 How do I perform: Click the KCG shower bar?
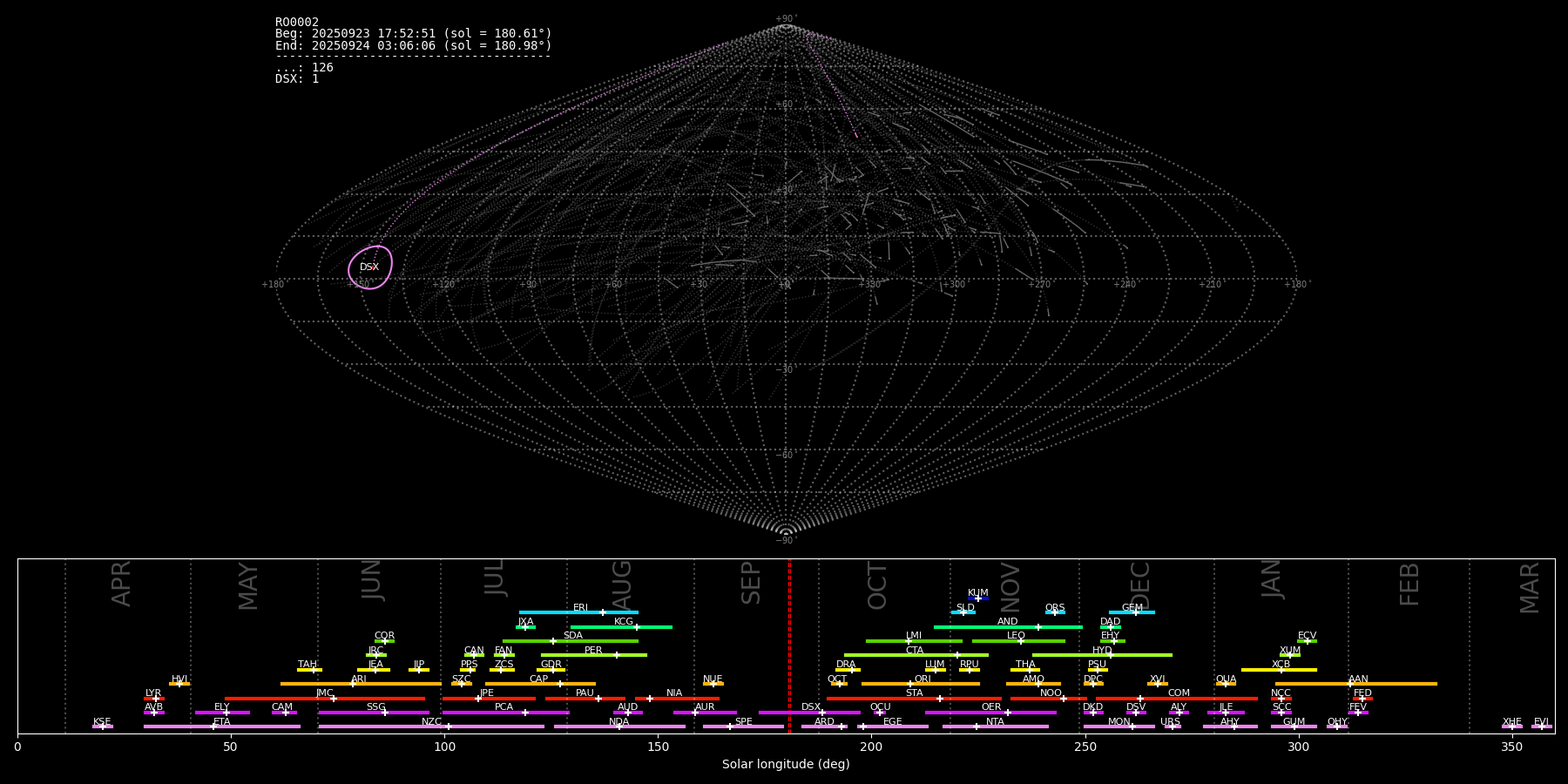(621, 627)
